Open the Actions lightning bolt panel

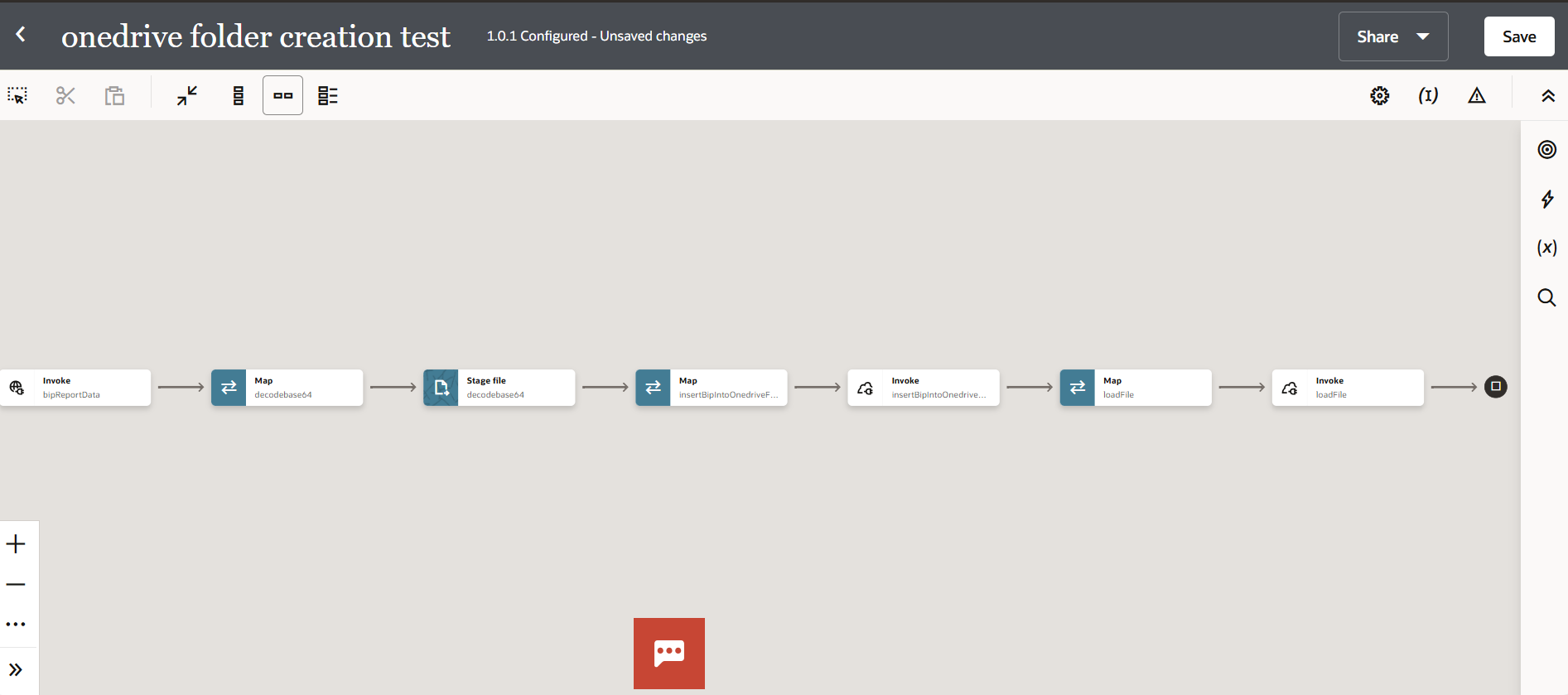(1546, 199)
